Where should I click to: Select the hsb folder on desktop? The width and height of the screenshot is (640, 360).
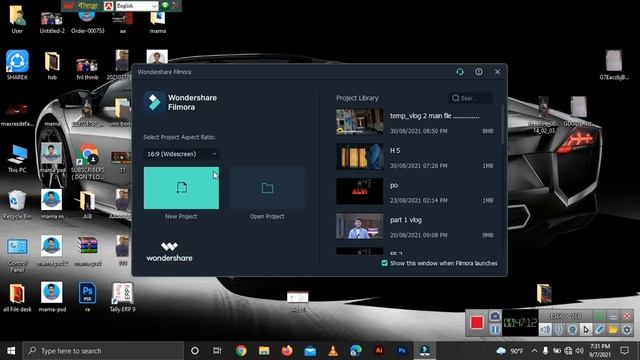[52, 65]
